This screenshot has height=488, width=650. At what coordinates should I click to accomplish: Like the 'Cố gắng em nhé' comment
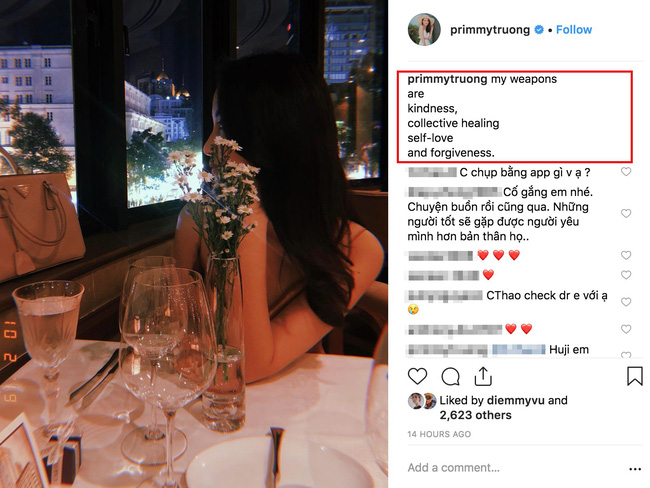pos(626,214)
